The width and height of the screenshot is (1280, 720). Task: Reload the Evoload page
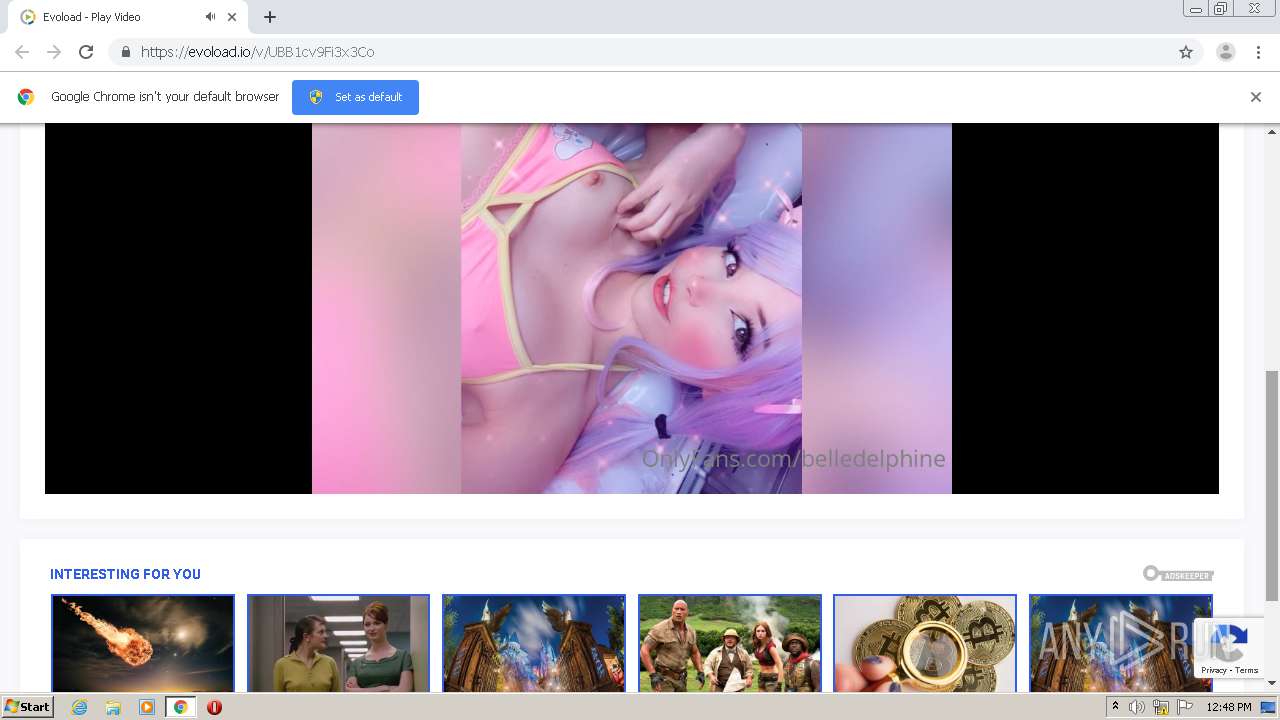point(86,52)
